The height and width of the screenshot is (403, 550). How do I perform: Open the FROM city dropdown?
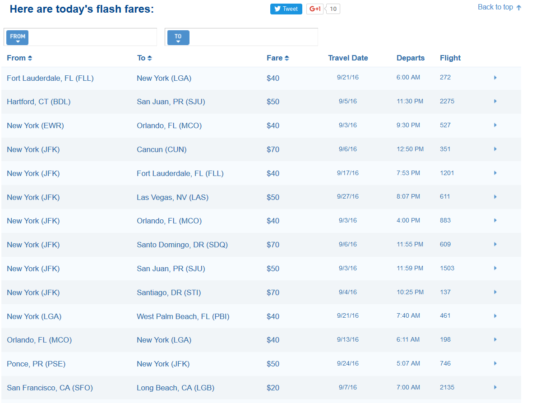pyautogui.click(x=17, y=37)
